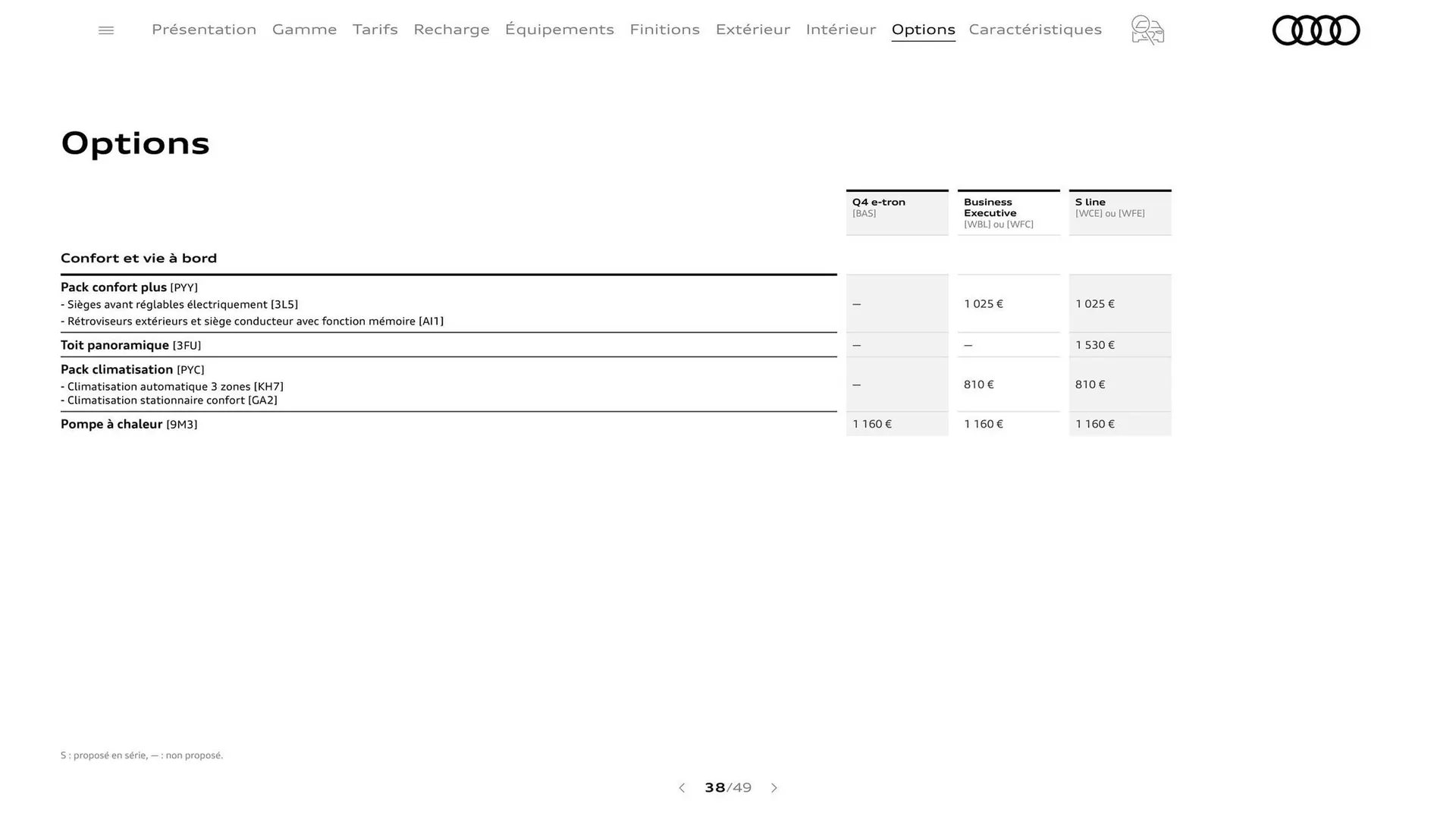This screenshot has width=1456, height=819.
Task: Click the page indicator 38/49
Action: (727, 788)
